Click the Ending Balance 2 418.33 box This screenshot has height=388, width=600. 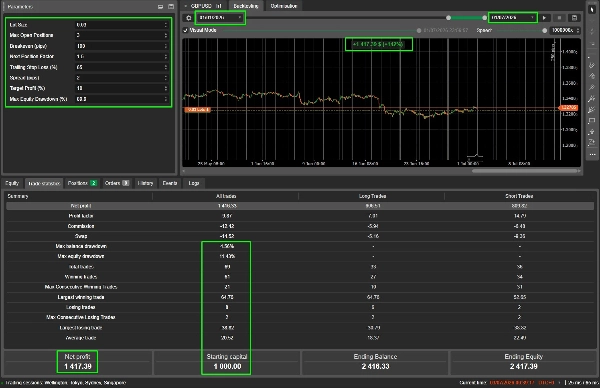[375, 362]
